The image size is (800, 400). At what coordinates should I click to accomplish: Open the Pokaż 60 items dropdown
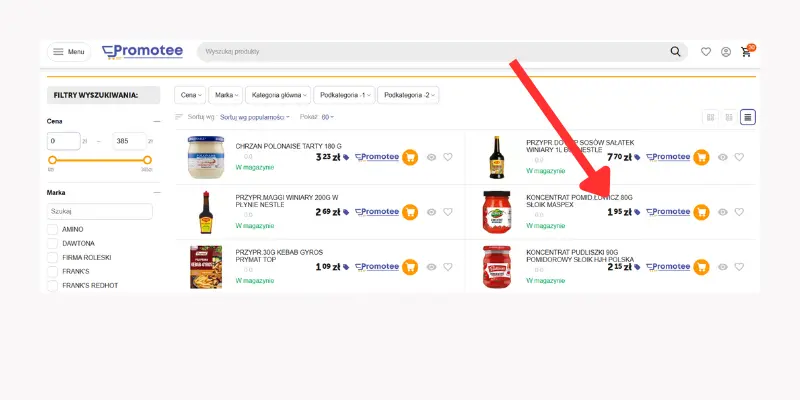tap(328, 117)
